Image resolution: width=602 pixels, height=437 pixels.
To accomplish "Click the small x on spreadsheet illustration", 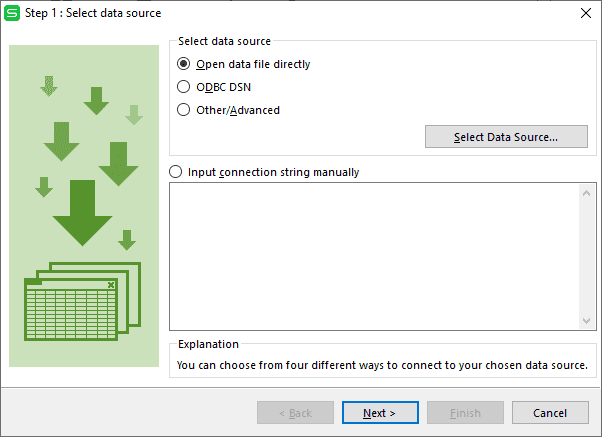I will click(111, 285).
